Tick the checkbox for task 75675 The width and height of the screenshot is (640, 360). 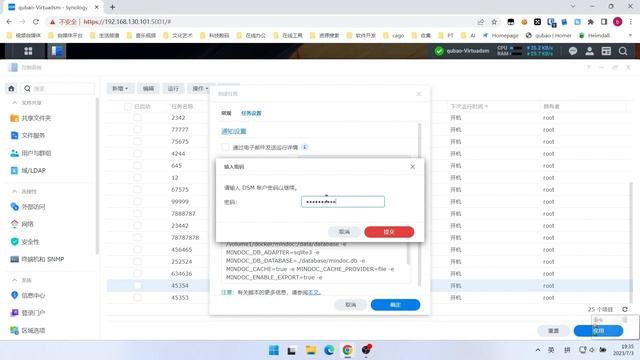point(138,142)
